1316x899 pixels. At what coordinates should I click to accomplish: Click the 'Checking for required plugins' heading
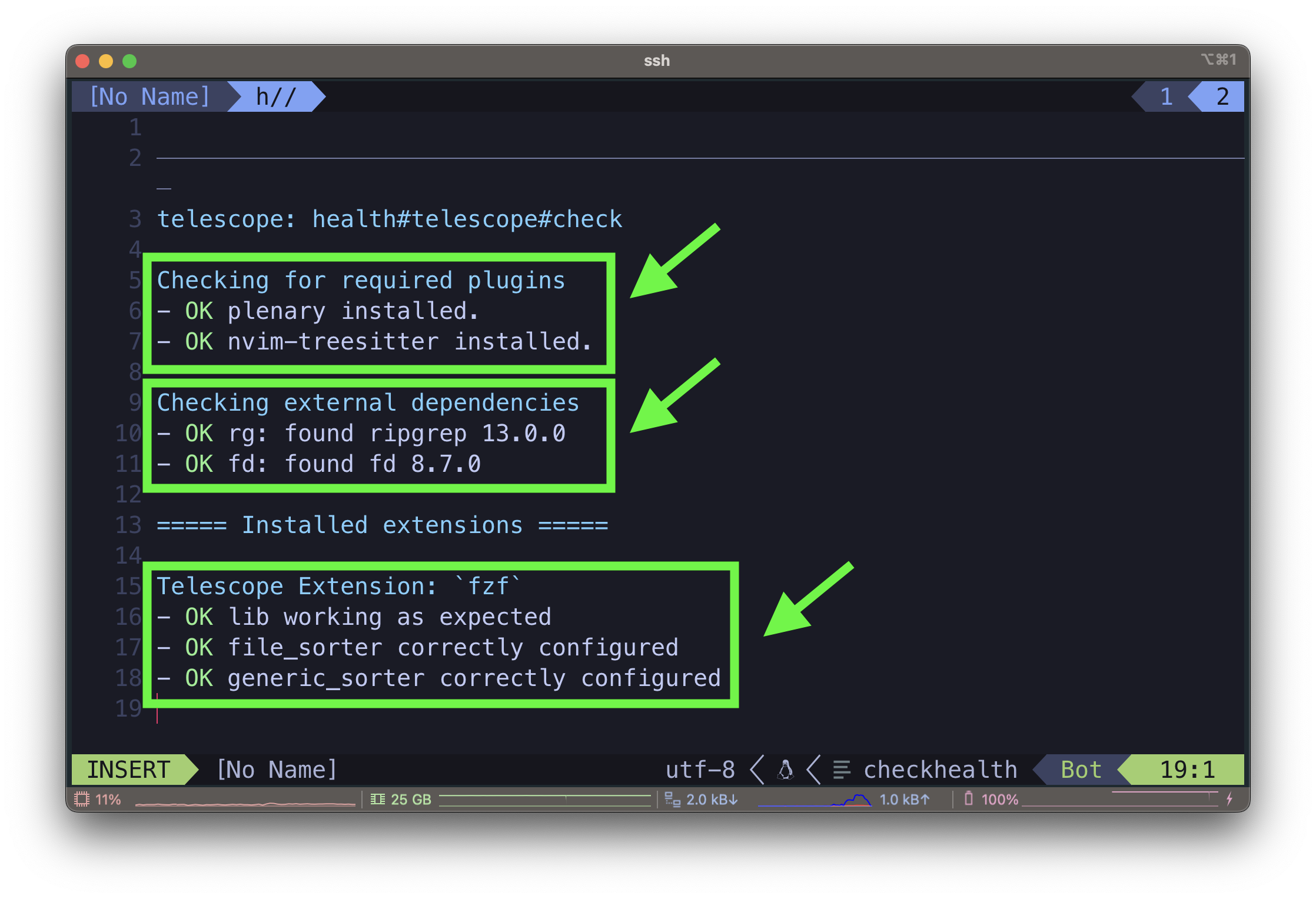click(361, 281)
